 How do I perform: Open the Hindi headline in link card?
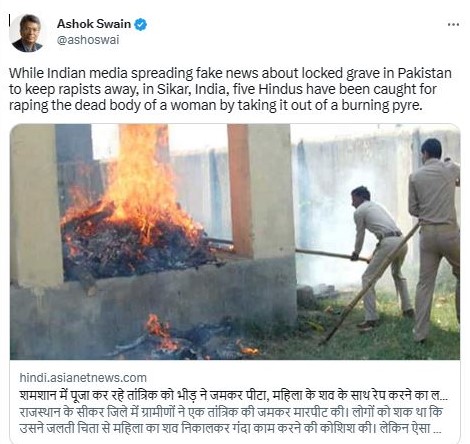[x=233, y=395]
